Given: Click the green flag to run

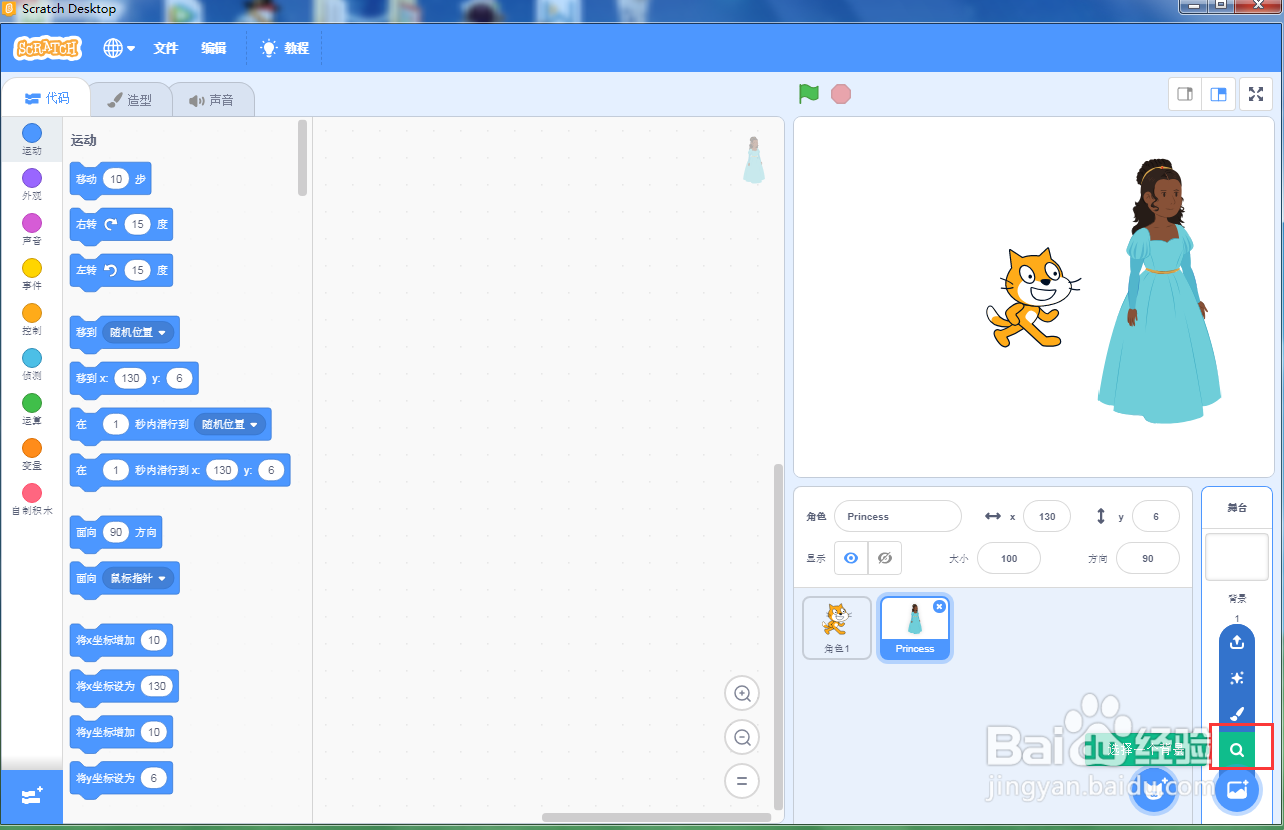Looking at the screenshot, I should 809,94.
